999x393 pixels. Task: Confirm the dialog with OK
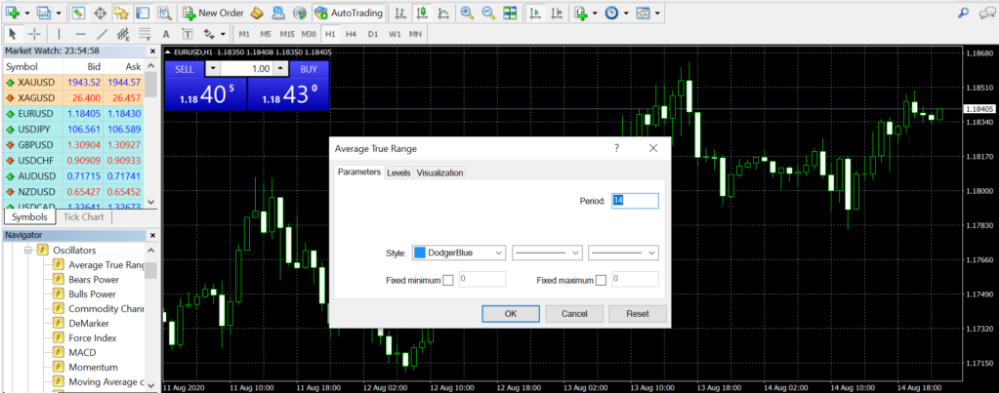[x=510, y=313]
